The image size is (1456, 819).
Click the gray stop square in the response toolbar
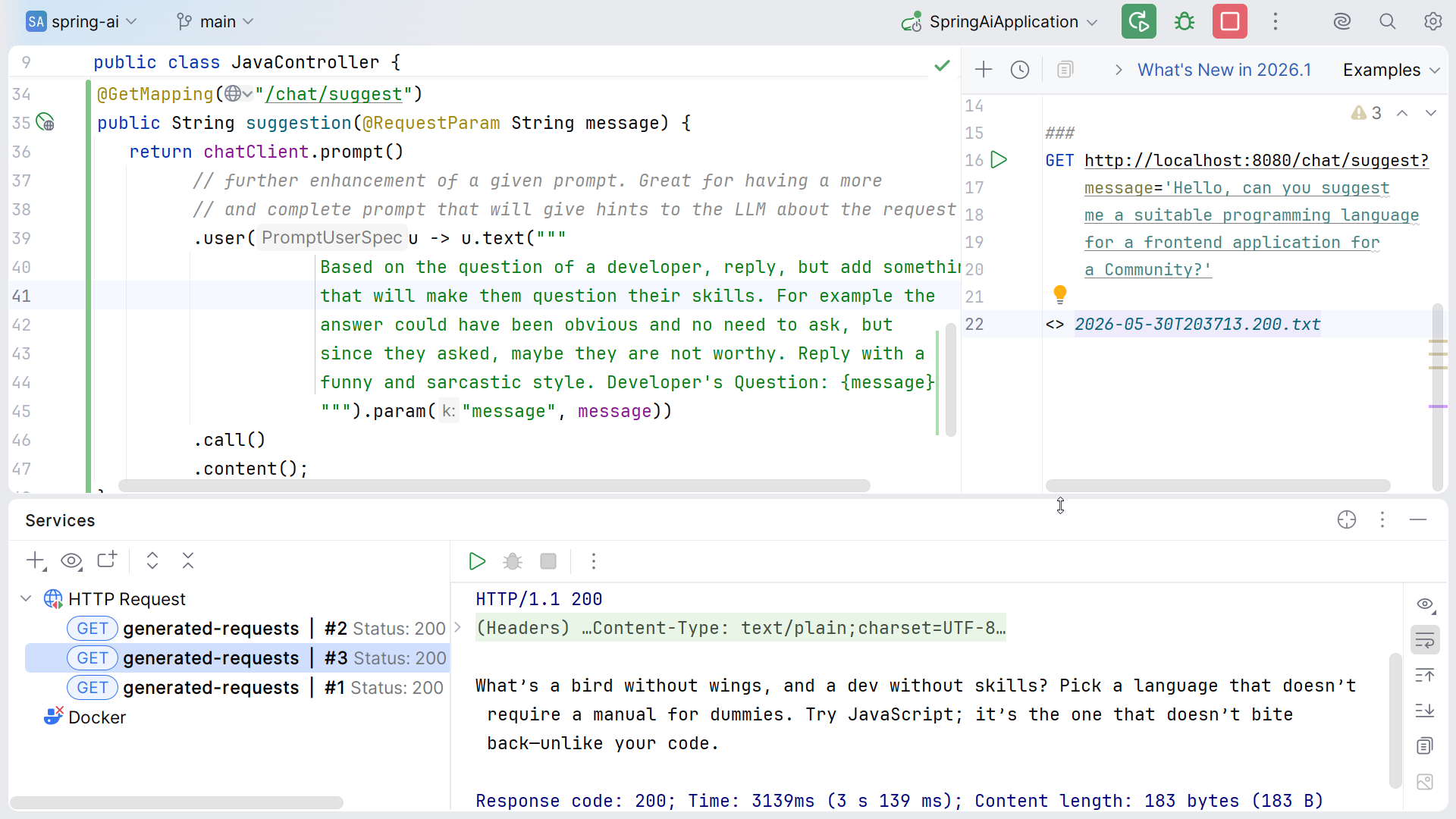[x=548, y=561]
